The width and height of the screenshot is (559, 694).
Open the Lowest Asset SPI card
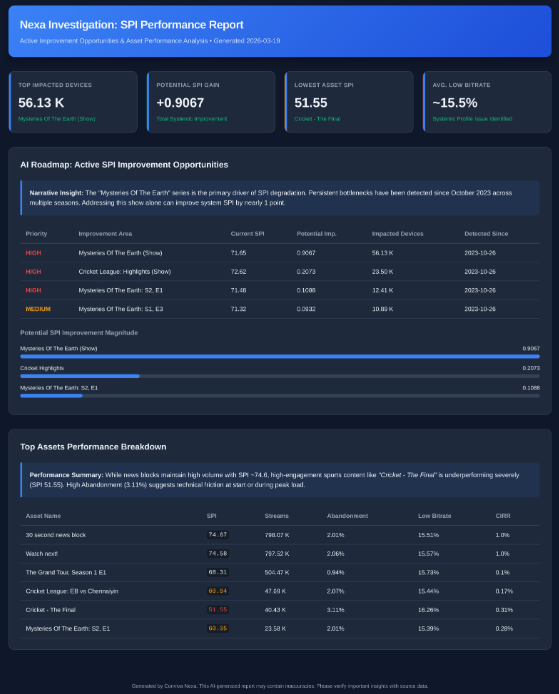(349, 102)
